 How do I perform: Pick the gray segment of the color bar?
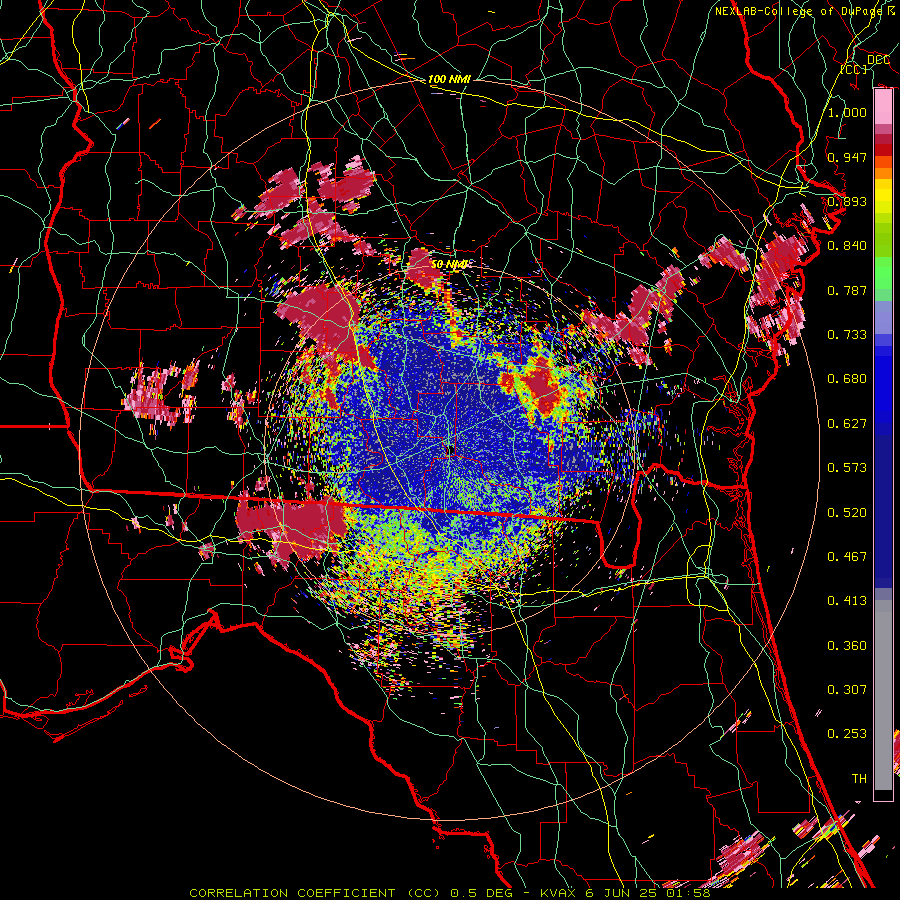[883, 695]
